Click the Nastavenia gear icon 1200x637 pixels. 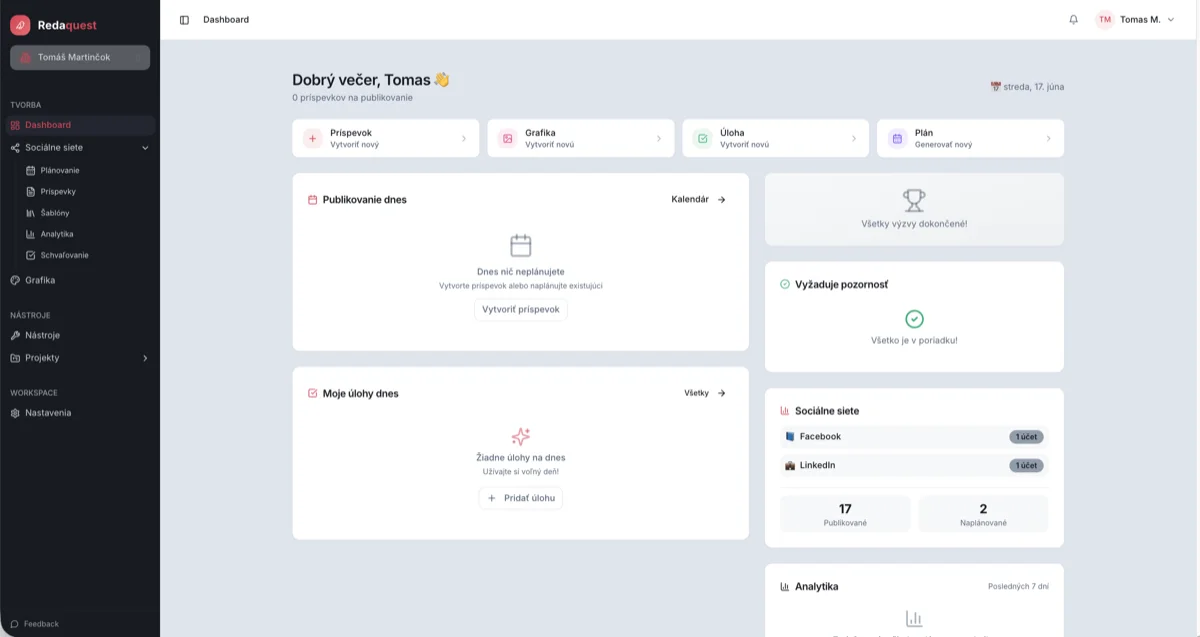(15, 413)
